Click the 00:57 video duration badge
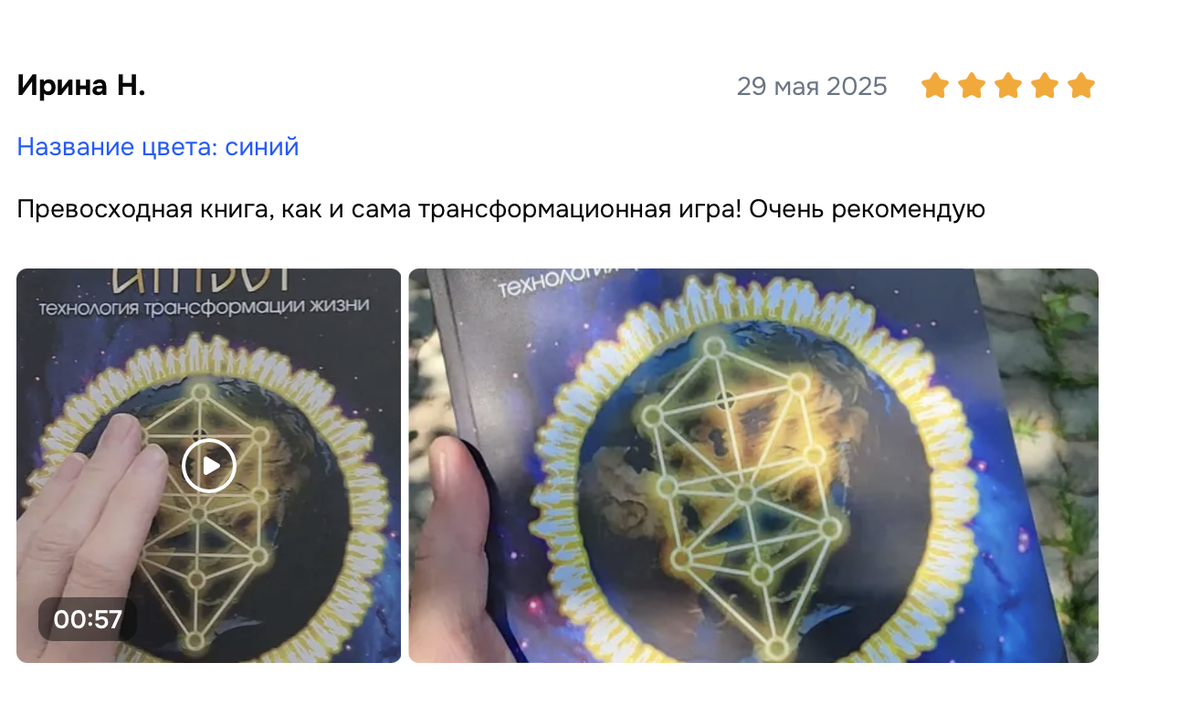 (88, 619)
